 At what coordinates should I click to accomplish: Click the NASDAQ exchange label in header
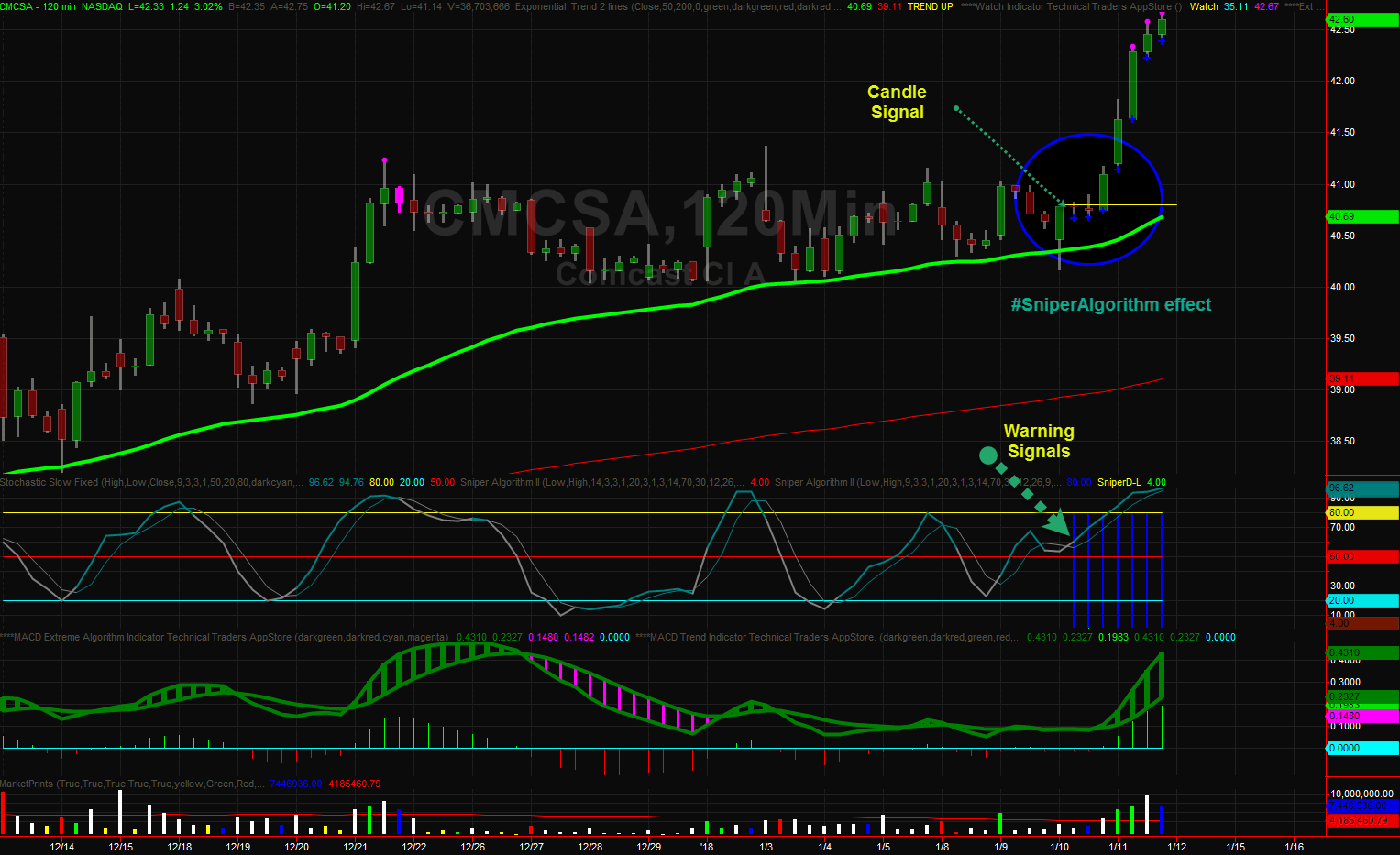point(102,6)
